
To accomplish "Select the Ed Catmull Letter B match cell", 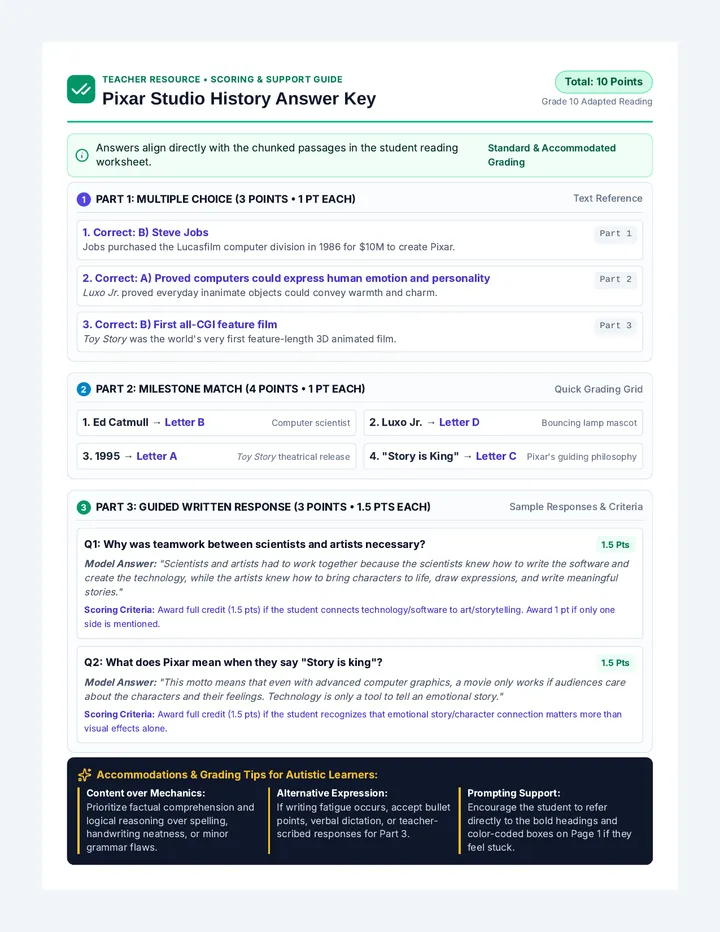I will pyautogui.click(x=216, y=423).
